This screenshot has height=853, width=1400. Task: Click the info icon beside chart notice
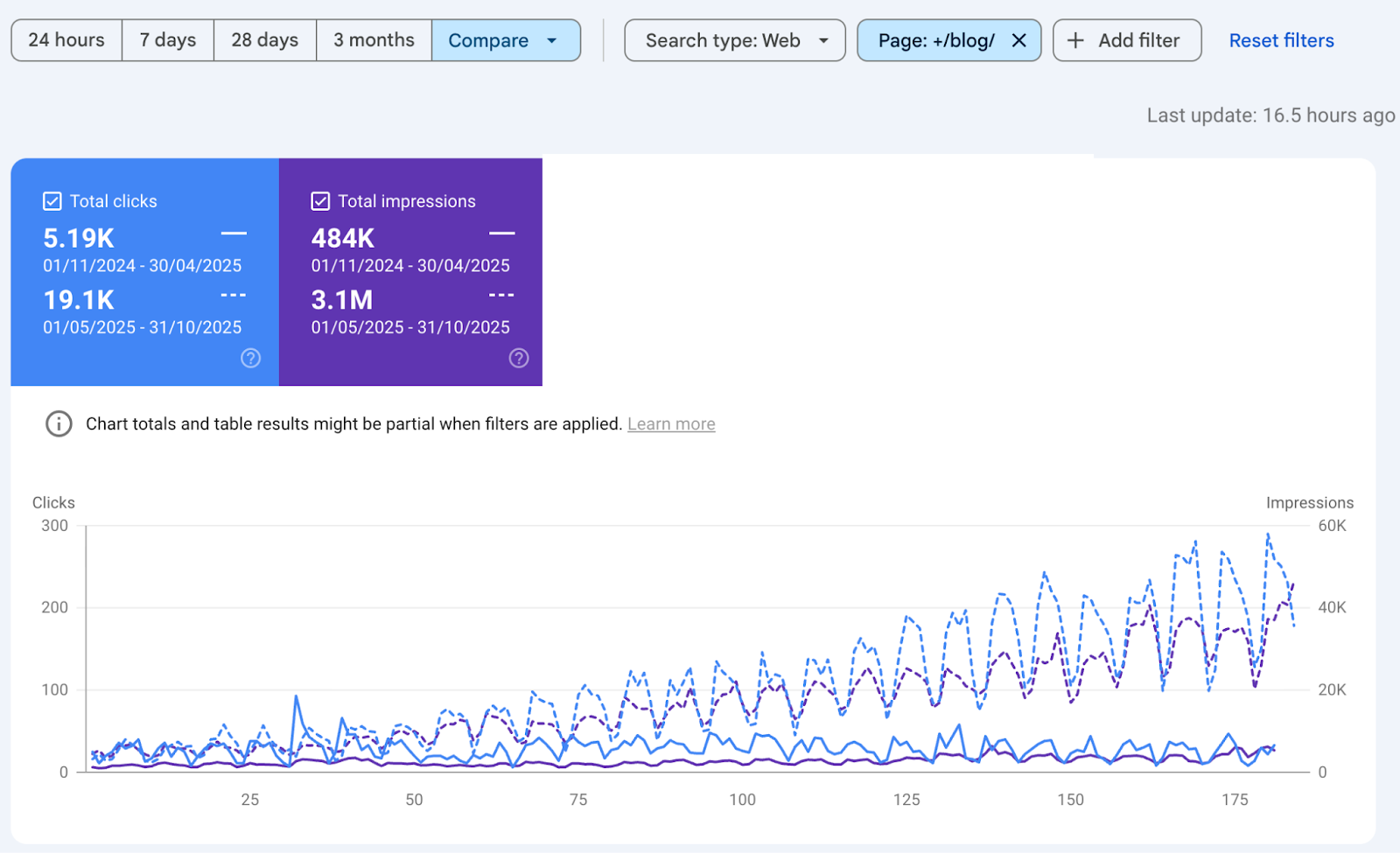(59, 424)
